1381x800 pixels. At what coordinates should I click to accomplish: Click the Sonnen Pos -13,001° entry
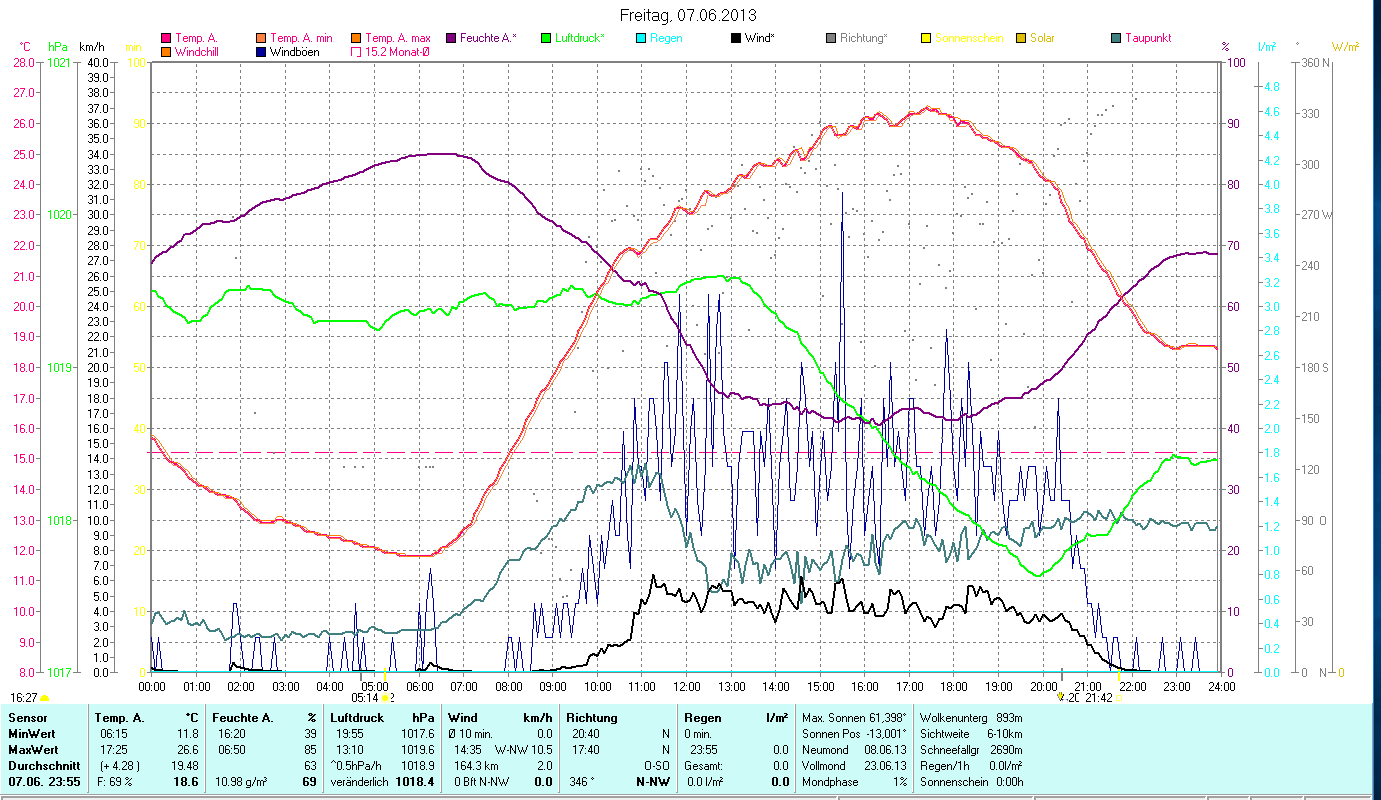point(854,733)
